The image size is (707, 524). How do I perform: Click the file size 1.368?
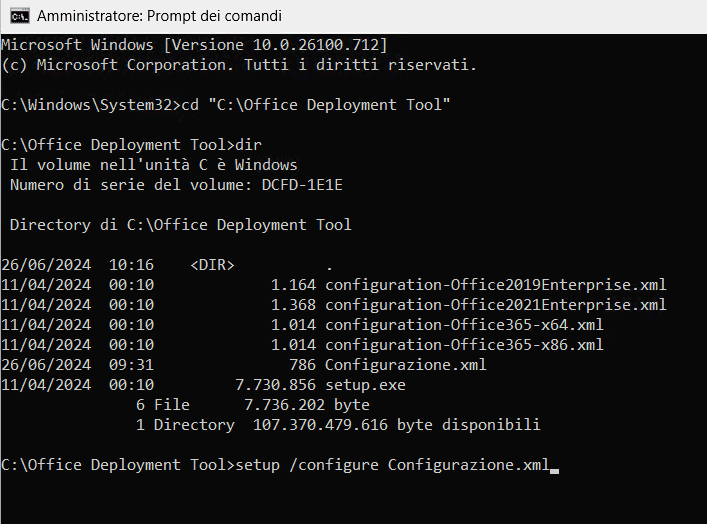coord(294,305)
